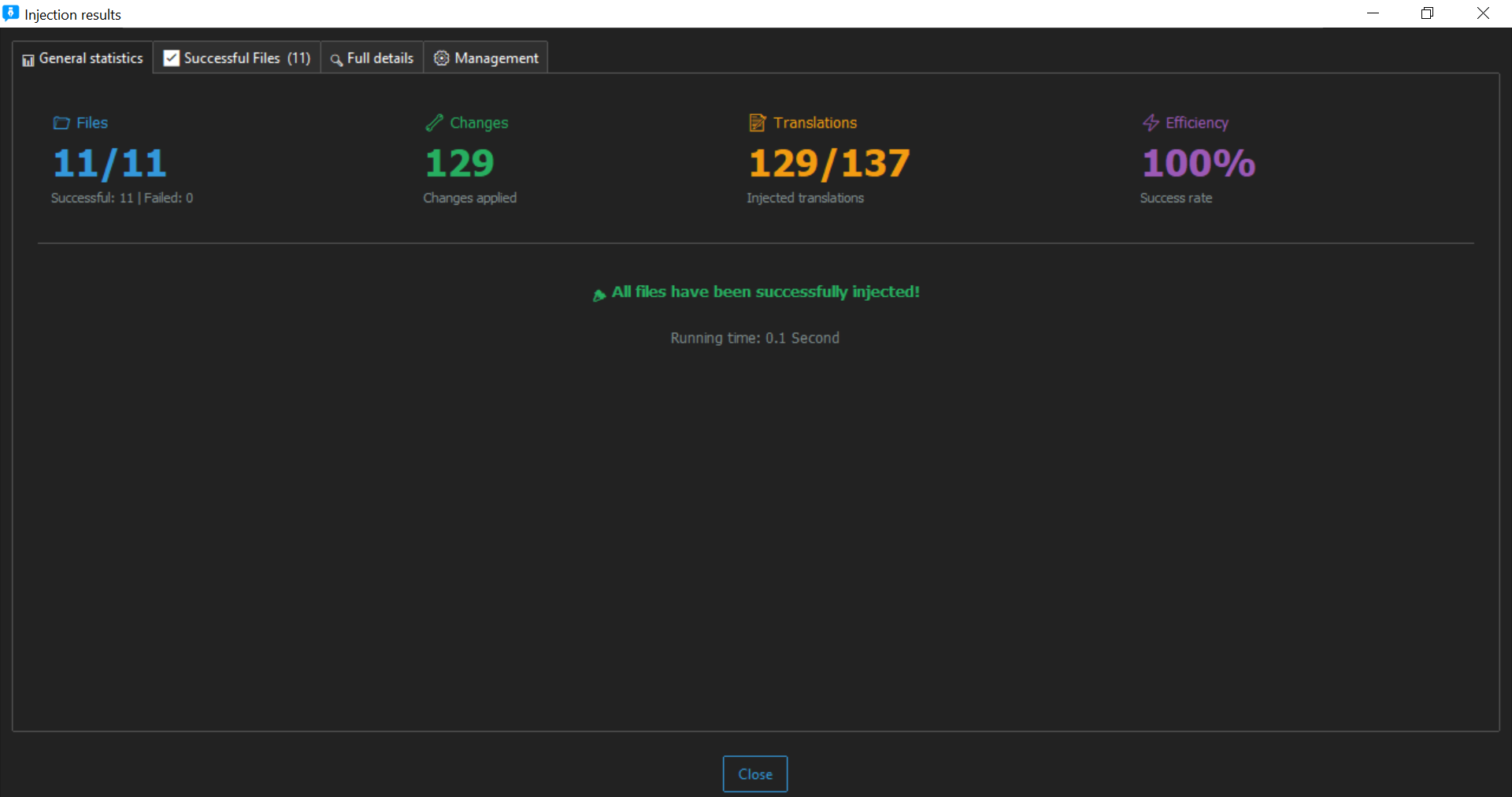Click the lightning bolt icon beside Efficiency

pyautogui.click(x=1151, y=123)
